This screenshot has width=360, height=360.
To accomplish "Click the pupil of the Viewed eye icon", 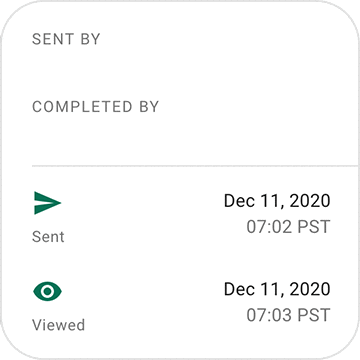I will (x=48, y=291).
